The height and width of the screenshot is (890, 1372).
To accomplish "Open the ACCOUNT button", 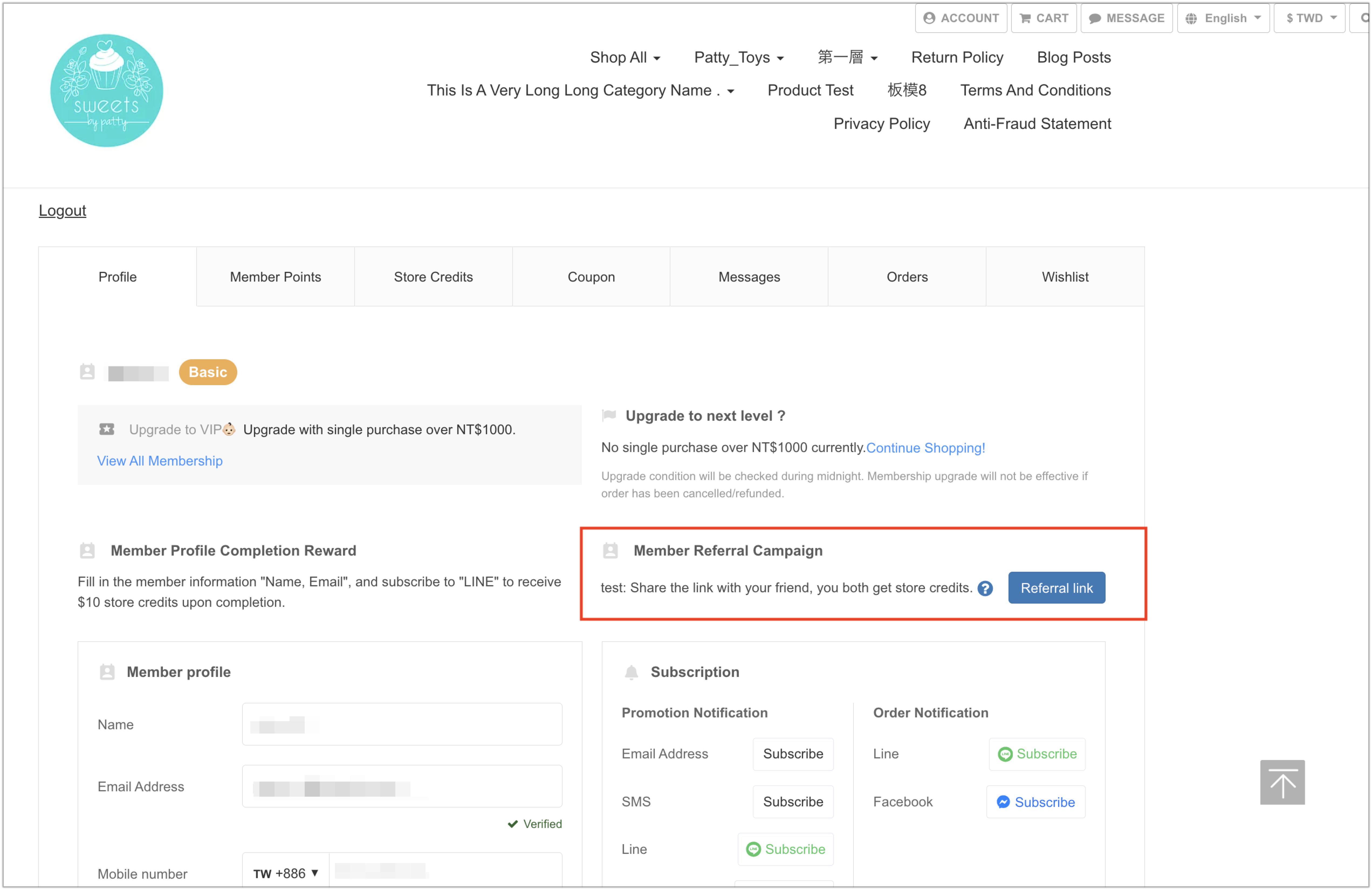I will (x=961, y=18).
